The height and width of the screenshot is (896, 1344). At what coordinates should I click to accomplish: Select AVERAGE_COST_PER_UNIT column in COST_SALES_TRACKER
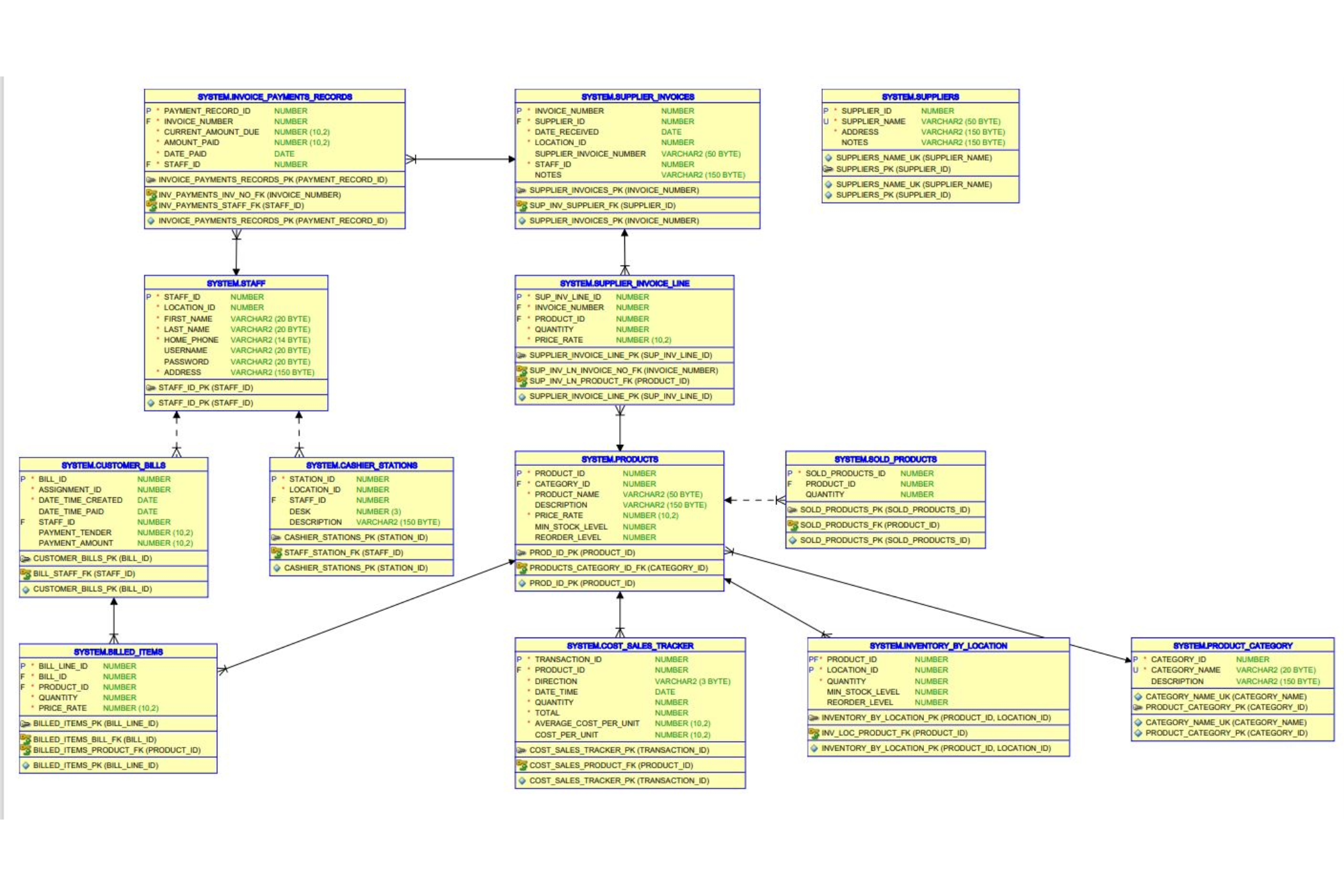point(587,723)
